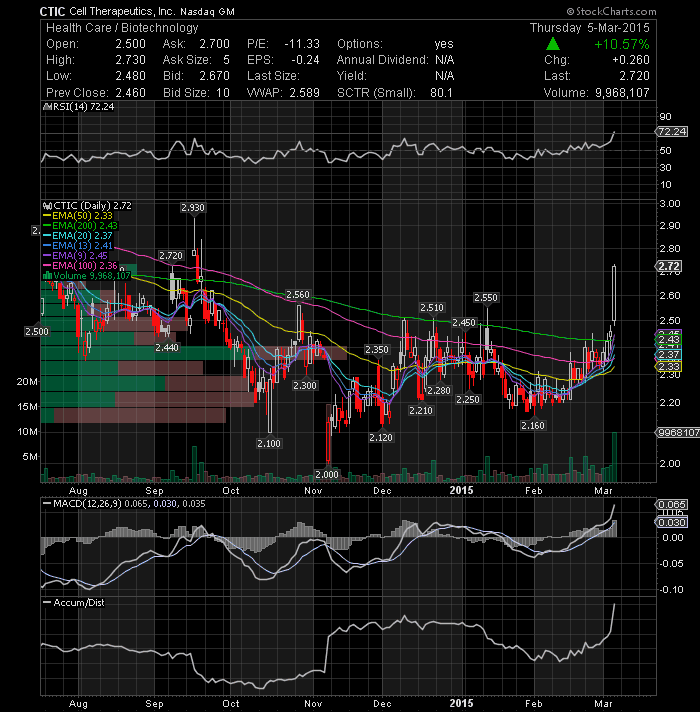Click the Options value 'yes'
Image resolution: width=700 pixels, height=712 pixels.
[444, 44]
